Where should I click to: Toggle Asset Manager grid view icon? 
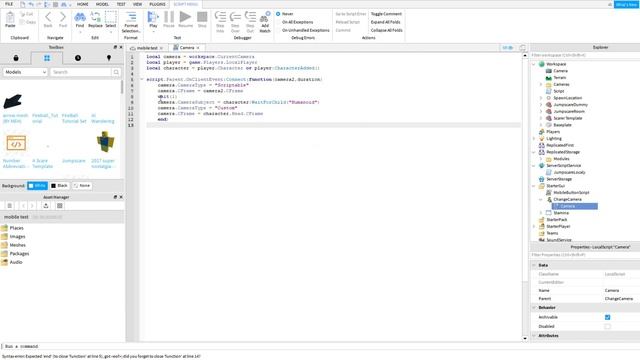pos(60,206)
